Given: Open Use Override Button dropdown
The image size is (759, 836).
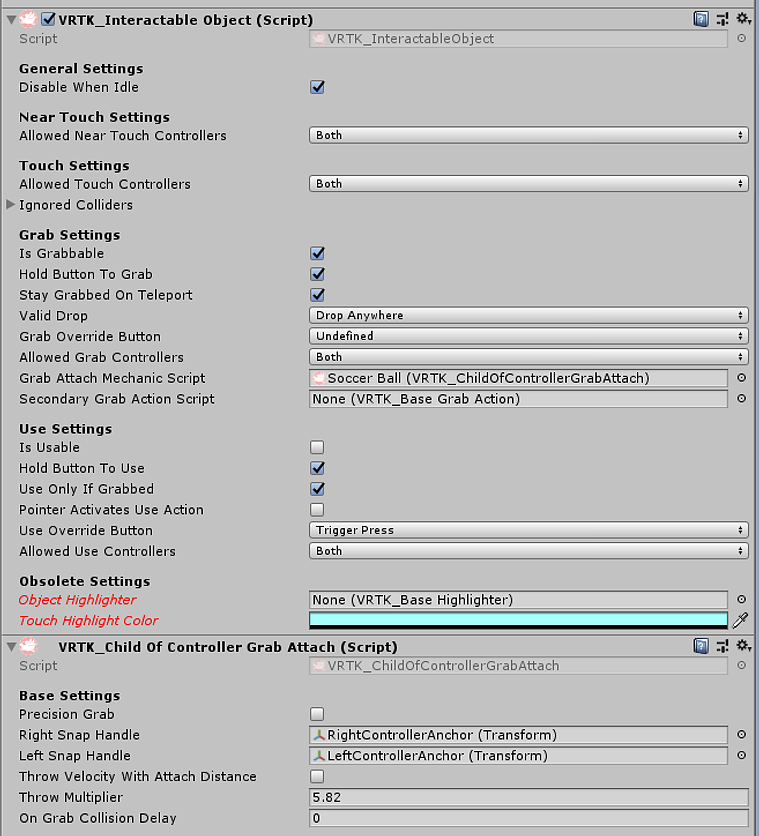Looking at the screenshot, I should point(529,530).
